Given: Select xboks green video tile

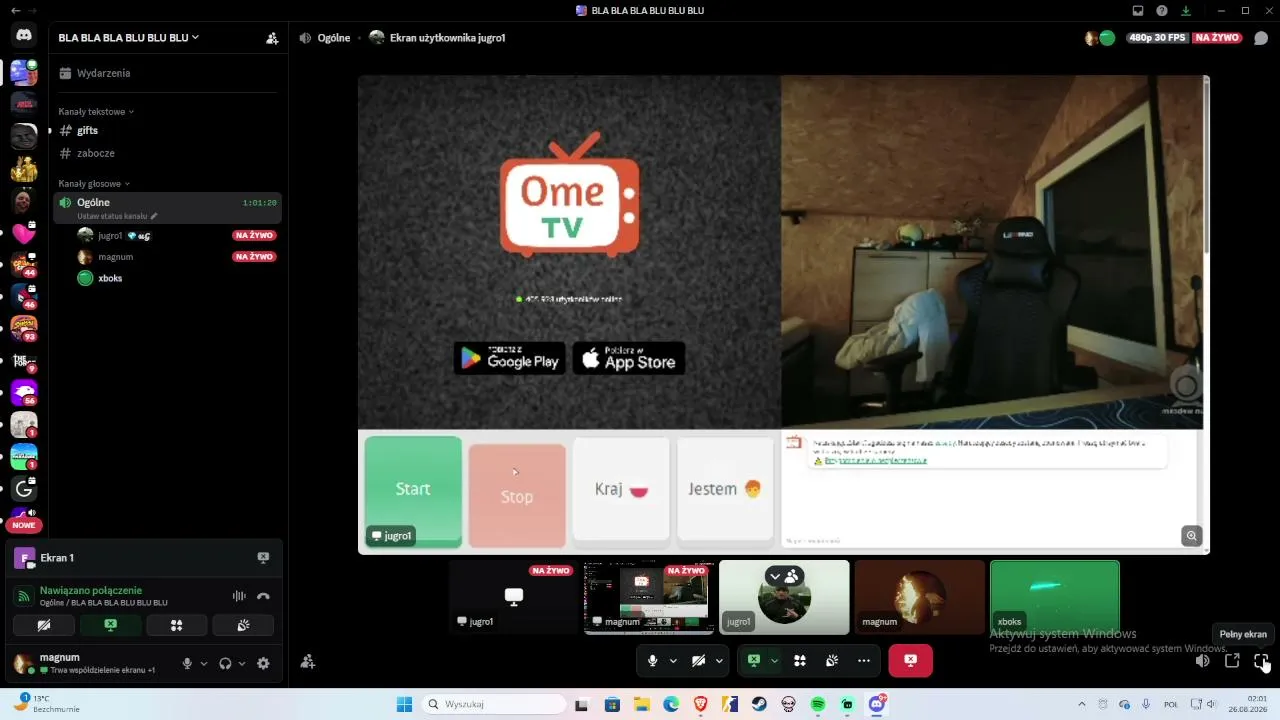Looking at the screenshot, I should click(x=1055, y=597).
